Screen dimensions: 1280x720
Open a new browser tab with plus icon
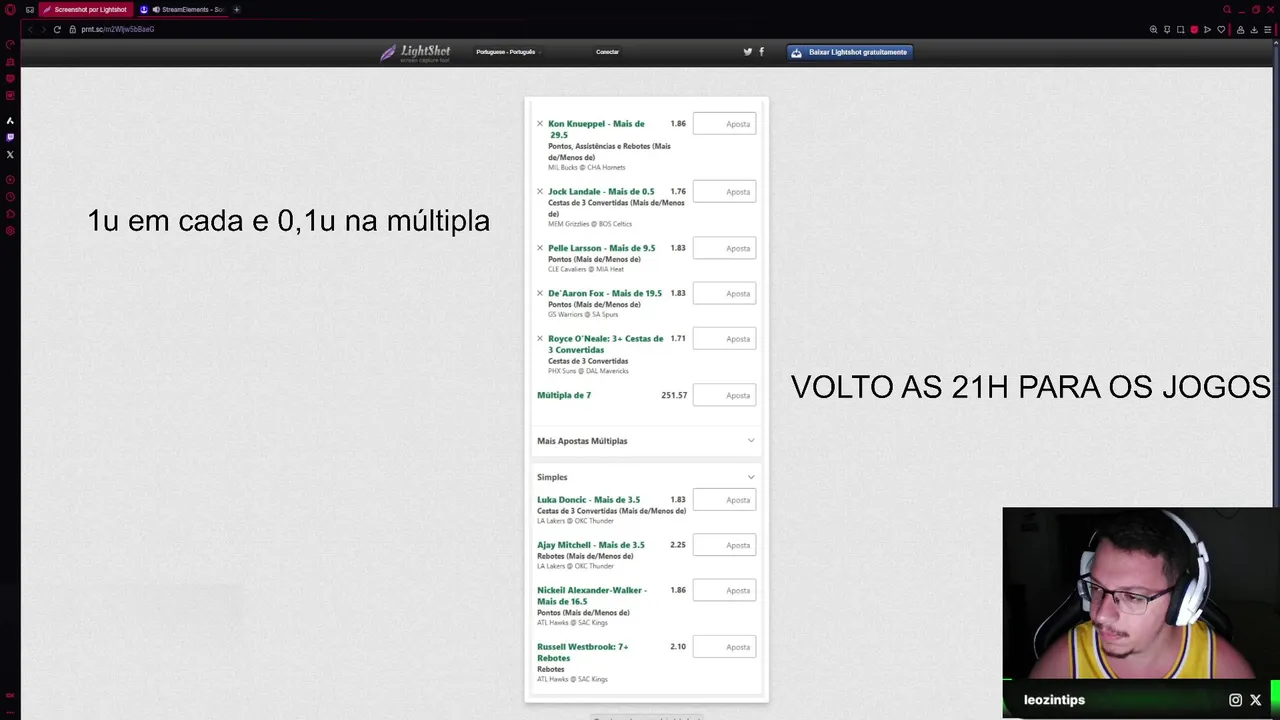point(237,10)
